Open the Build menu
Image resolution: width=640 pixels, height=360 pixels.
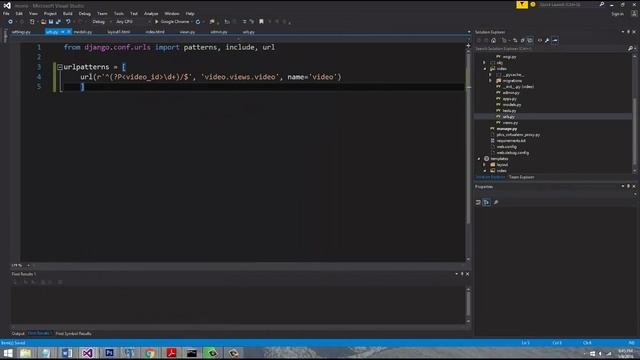(68, 13)
